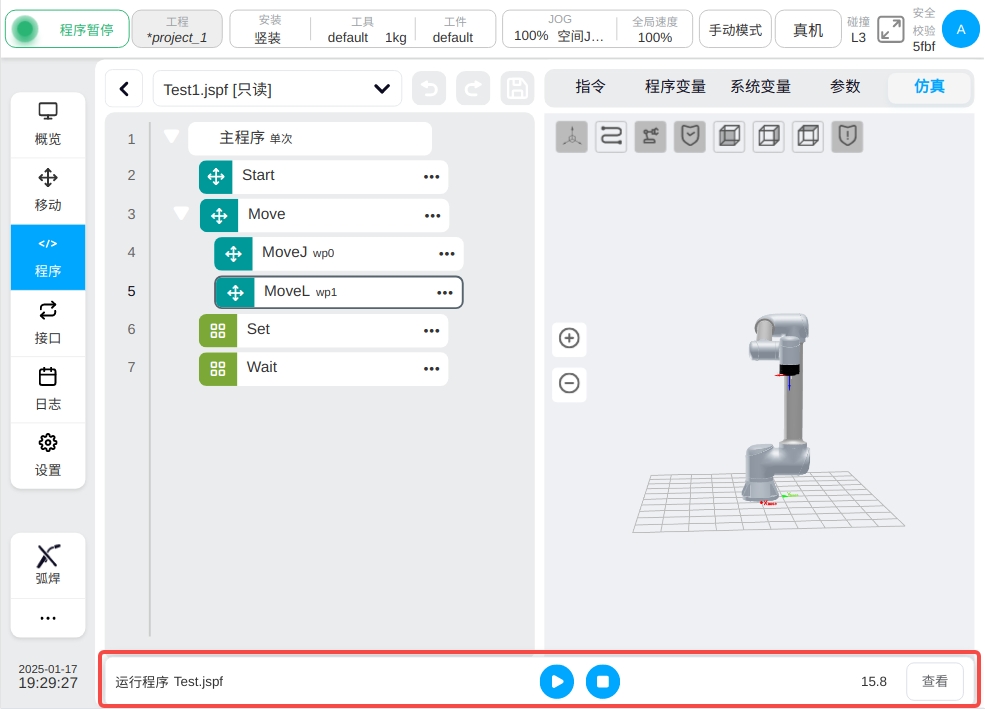Collapse the Move node in program tree

tap(181, 214)
